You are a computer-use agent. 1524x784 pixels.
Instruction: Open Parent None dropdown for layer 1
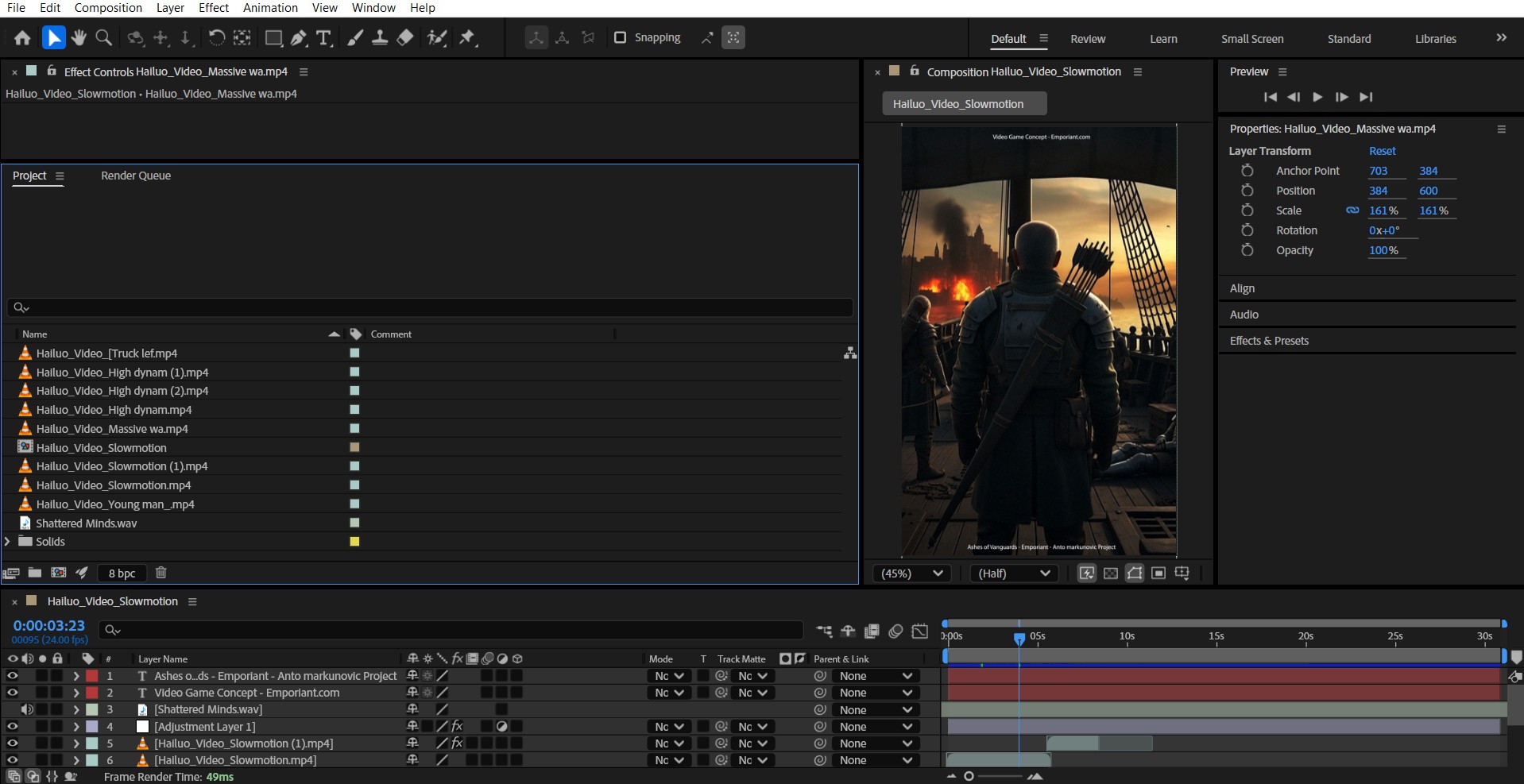876,676
